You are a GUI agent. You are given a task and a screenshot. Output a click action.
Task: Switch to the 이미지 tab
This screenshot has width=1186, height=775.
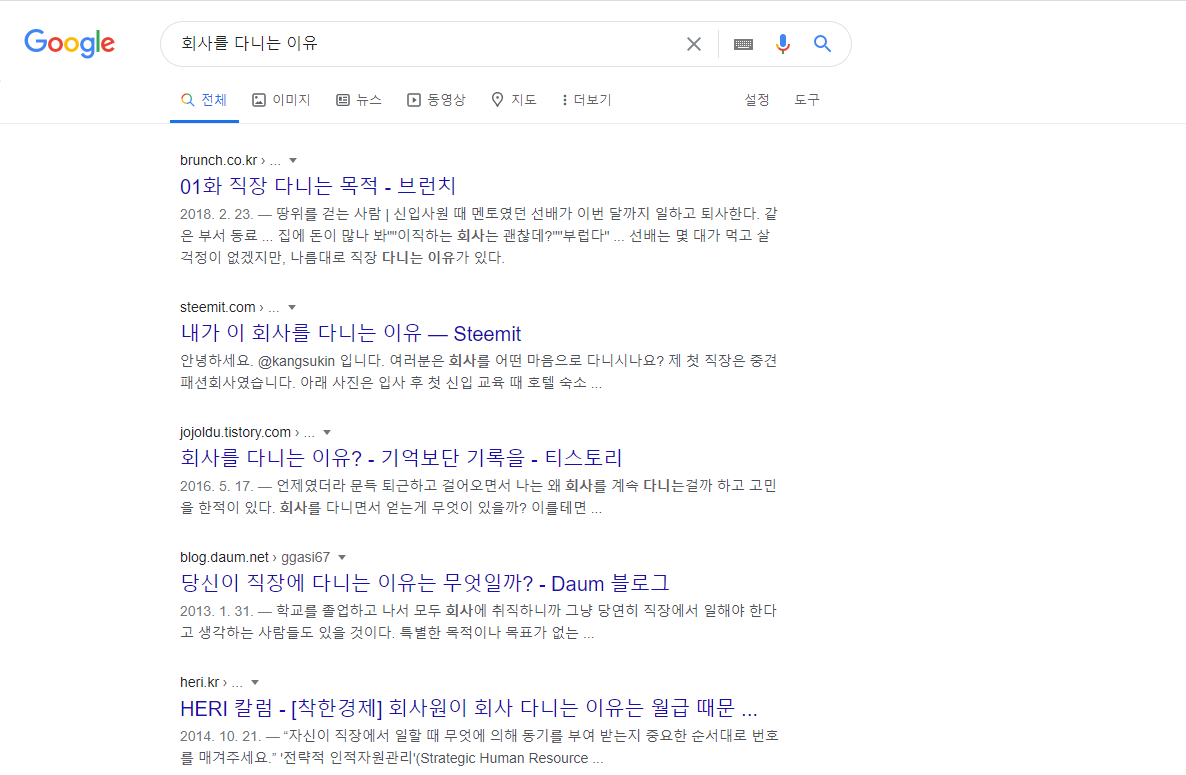point(281,100)
